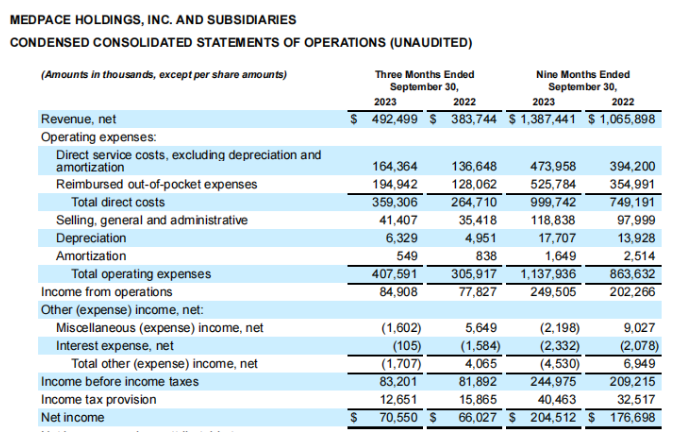This screenshot has height=442, width=679.
Task: Select SG&A value 41,407
Action: click(398, 220)
